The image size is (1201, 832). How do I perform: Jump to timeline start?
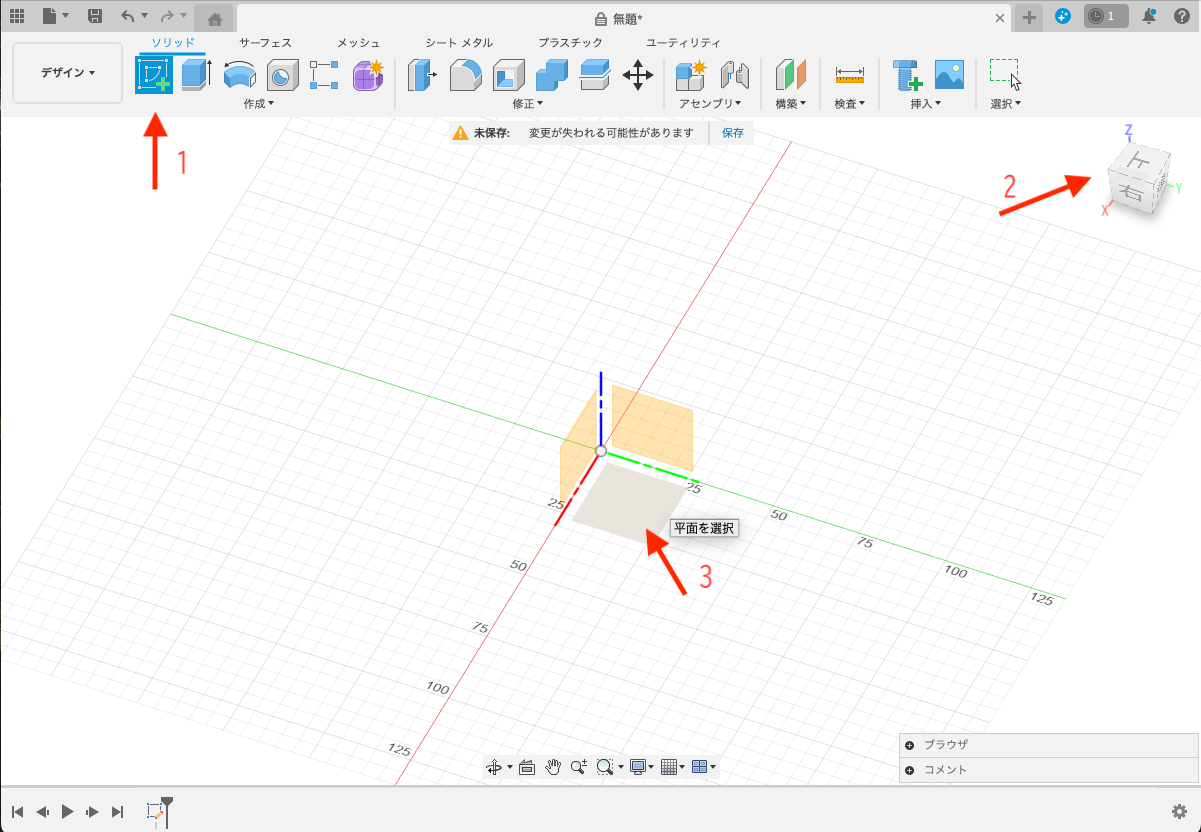17,811
